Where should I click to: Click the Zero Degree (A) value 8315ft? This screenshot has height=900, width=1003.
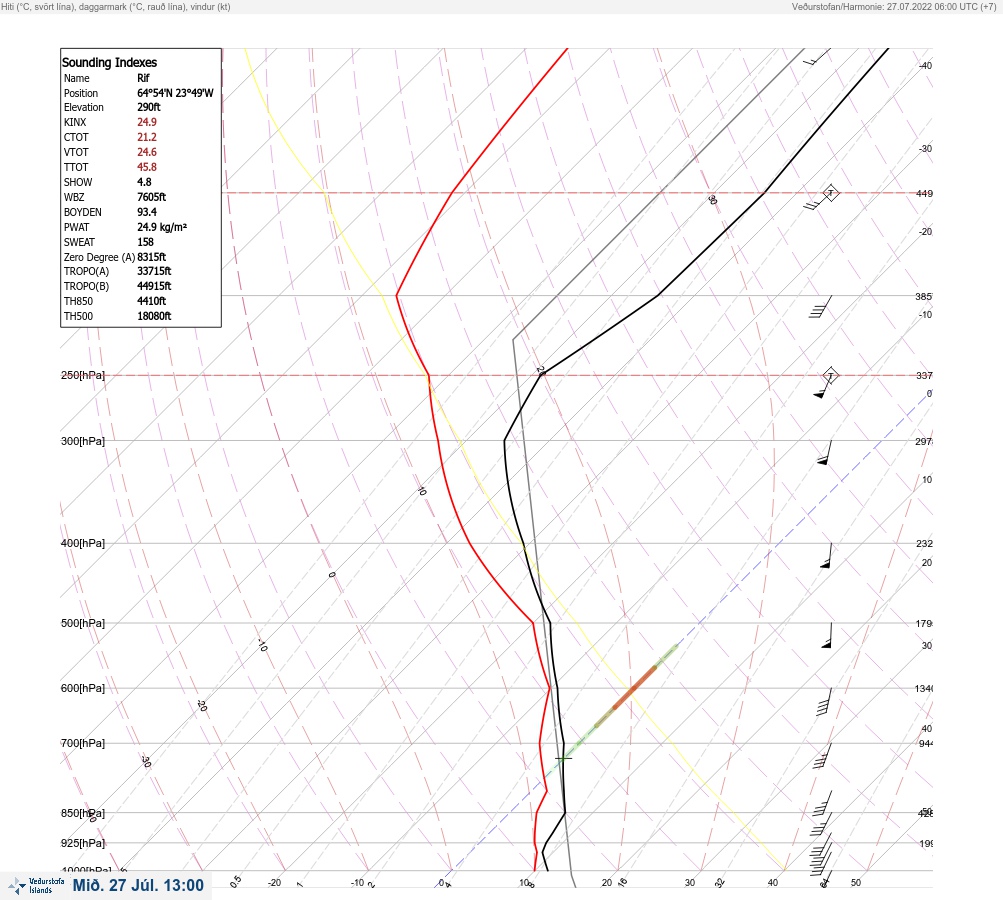pyautogui.click(x=152, y=257)
